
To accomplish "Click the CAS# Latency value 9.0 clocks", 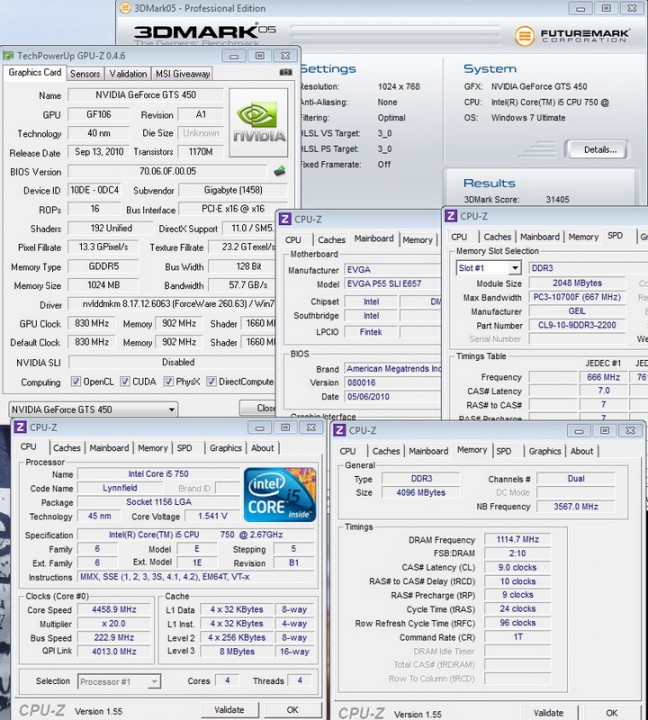I will (x=518, y=568).
